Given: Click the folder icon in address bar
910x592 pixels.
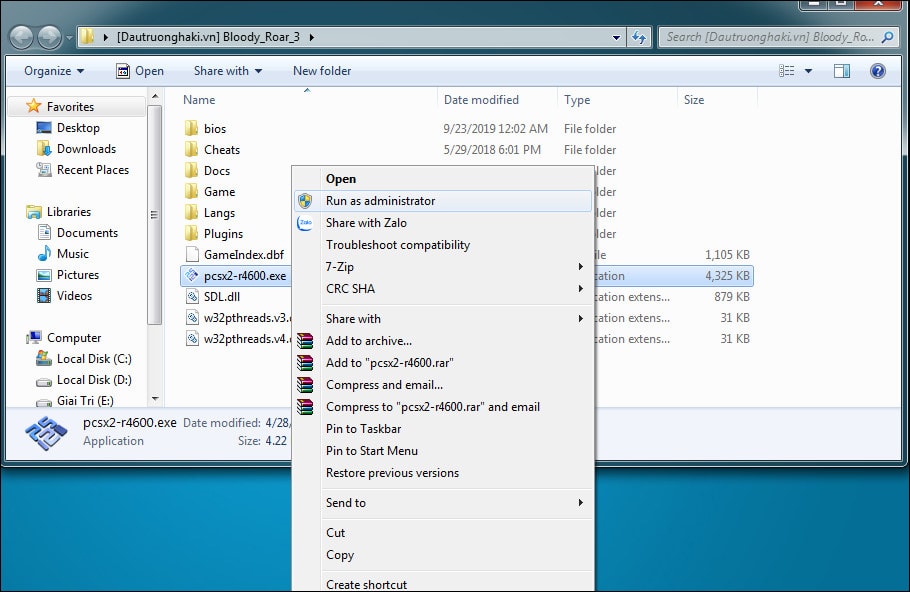Looking at the screenshot, I should pos(87,37).
